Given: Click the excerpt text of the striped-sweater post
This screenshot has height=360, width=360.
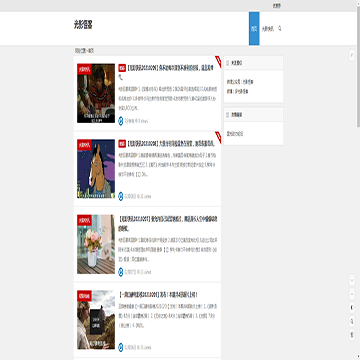Looking at the screenshot, I should (168, 99).
